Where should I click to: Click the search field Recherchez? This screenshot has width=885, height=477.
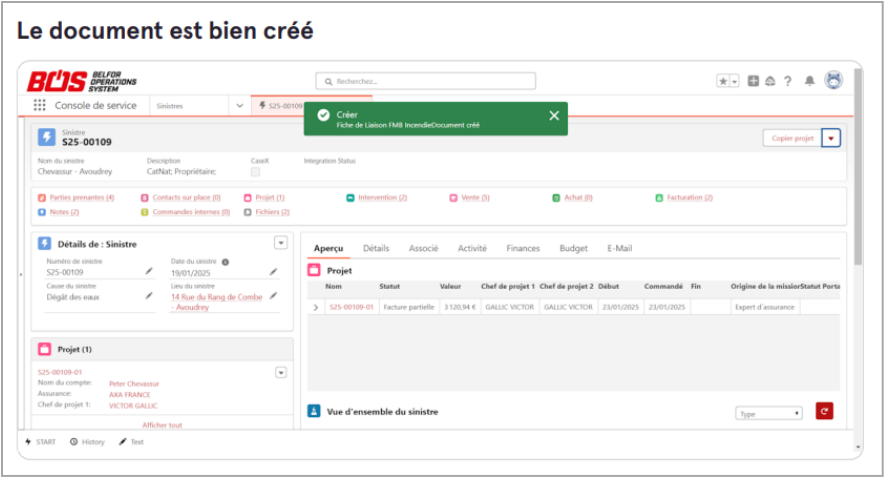point(426,81)
